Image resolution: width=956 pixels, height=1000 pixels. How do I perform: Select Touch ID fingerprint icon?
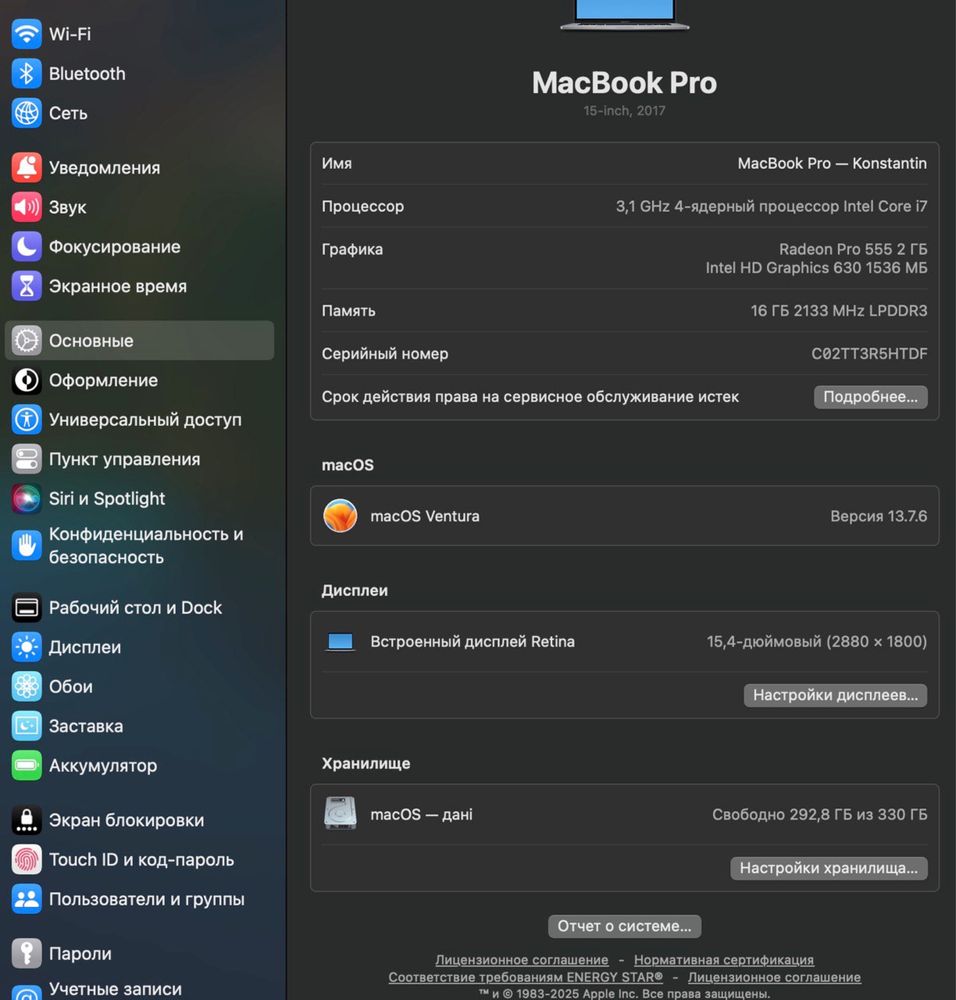(26, 860)
